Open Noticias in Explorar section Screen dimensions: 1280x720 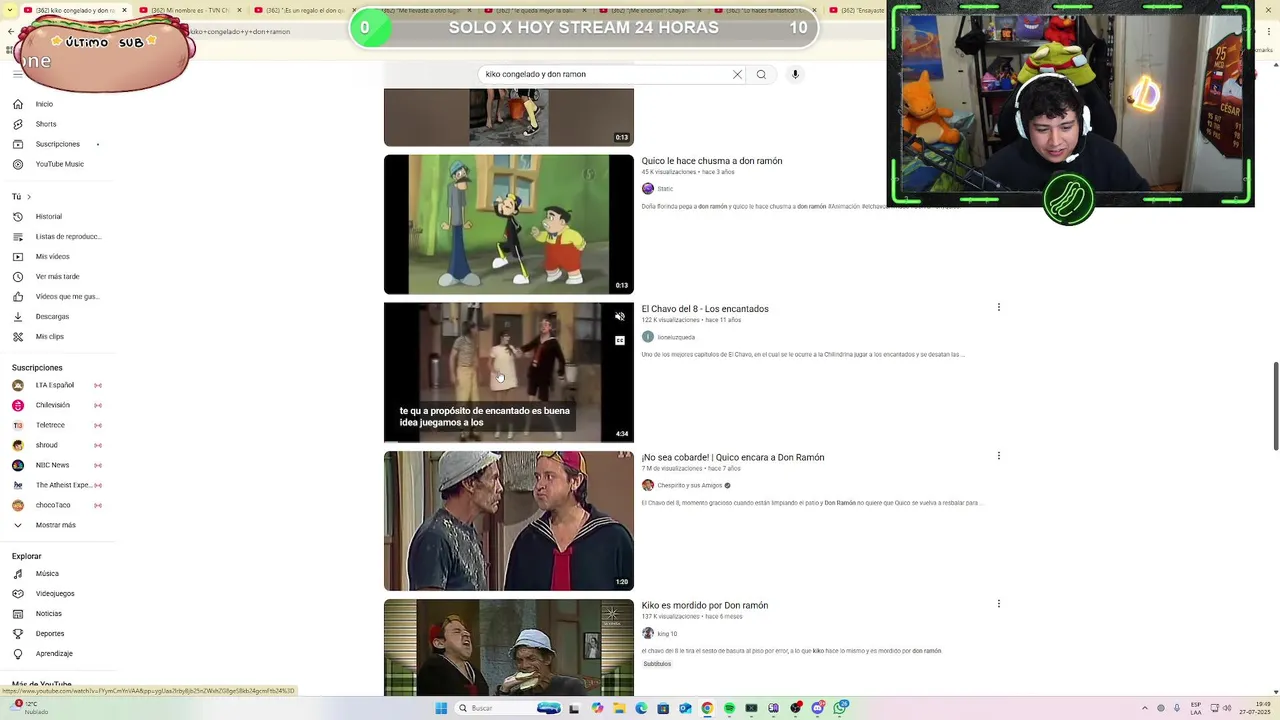48,613
